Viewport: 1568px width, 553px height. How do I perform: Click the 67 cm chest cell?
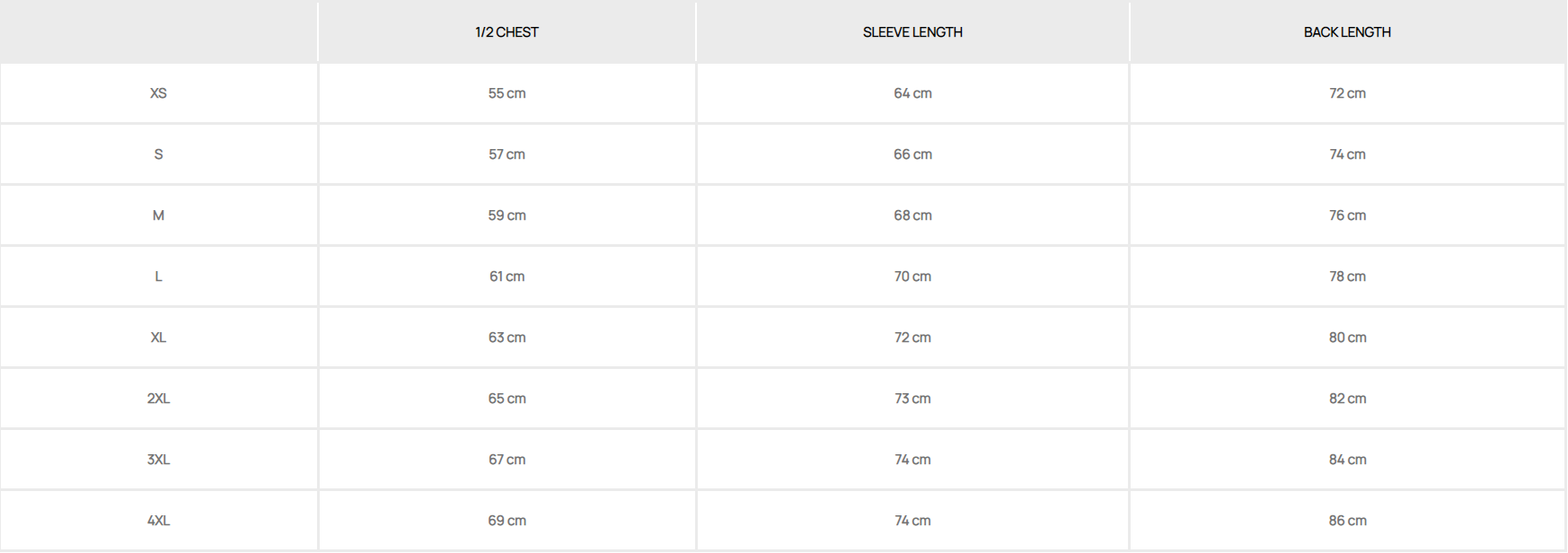click(507, 460)
